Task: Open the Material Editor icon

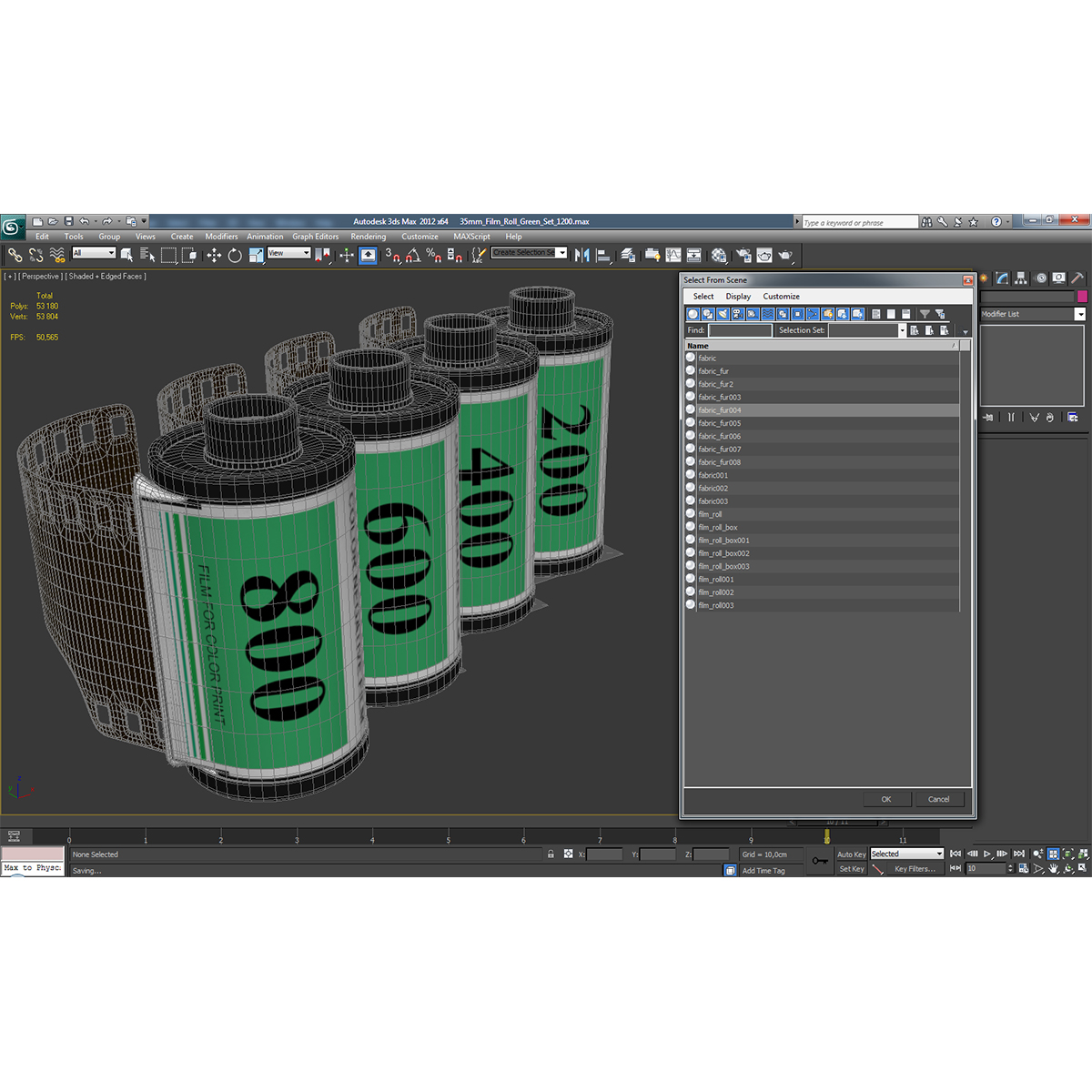Action: click(719, 256)
